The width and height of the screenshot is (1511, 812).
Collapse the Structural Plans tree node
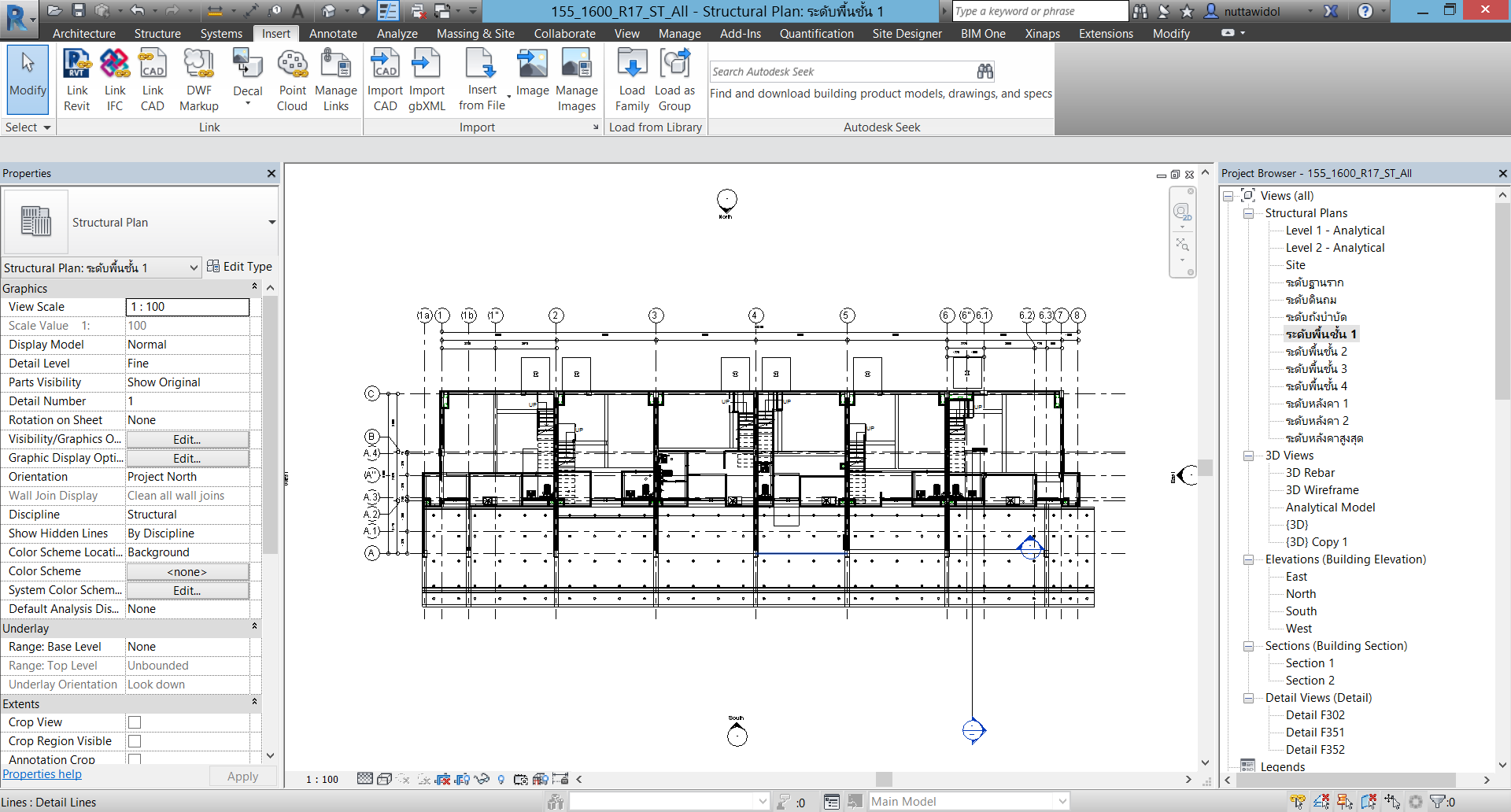coord(1248,213)
